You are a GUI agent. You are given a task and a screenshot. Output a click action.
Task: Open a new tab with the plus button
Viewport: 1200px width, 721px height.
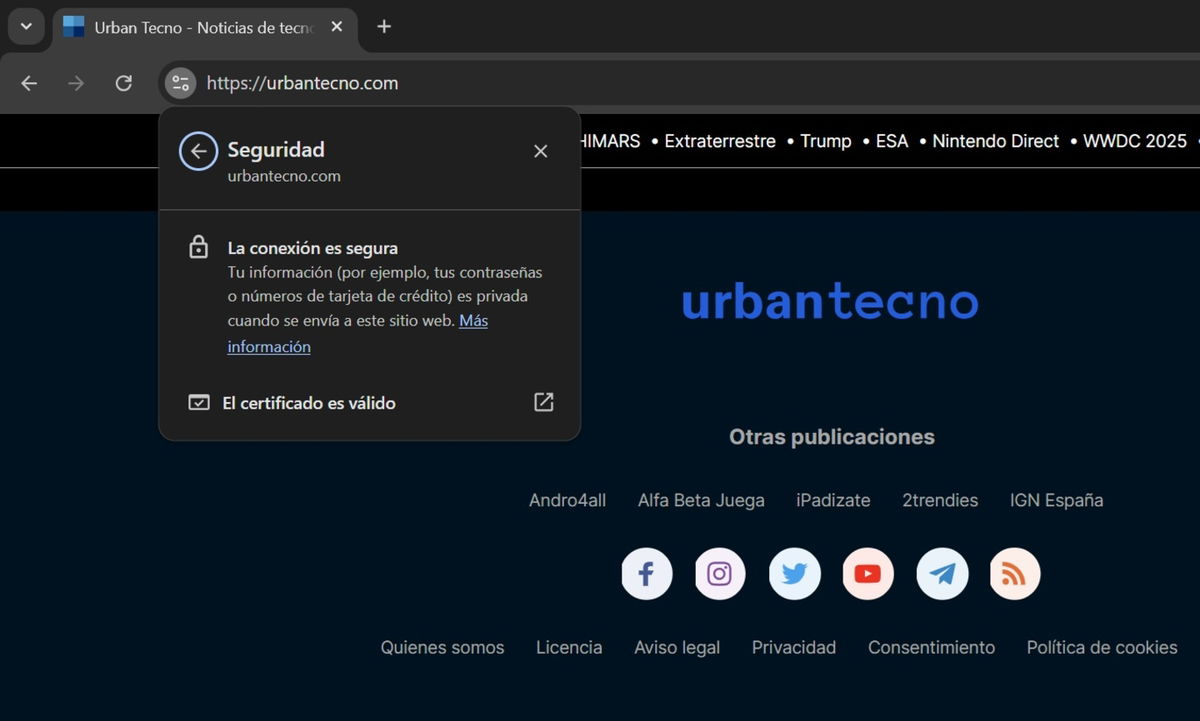(384, 27)
